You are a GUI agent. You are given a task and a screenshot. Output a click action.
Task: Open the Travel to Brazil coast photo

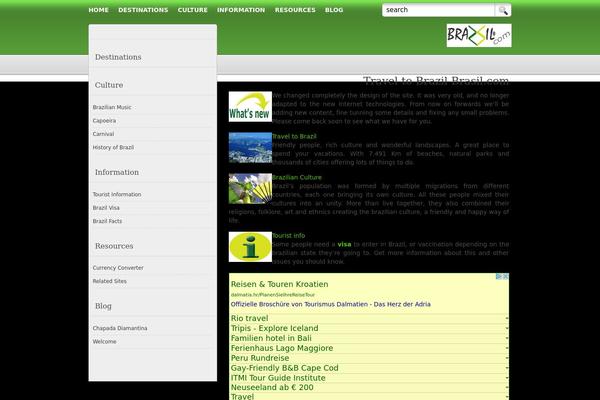[250, 148]
